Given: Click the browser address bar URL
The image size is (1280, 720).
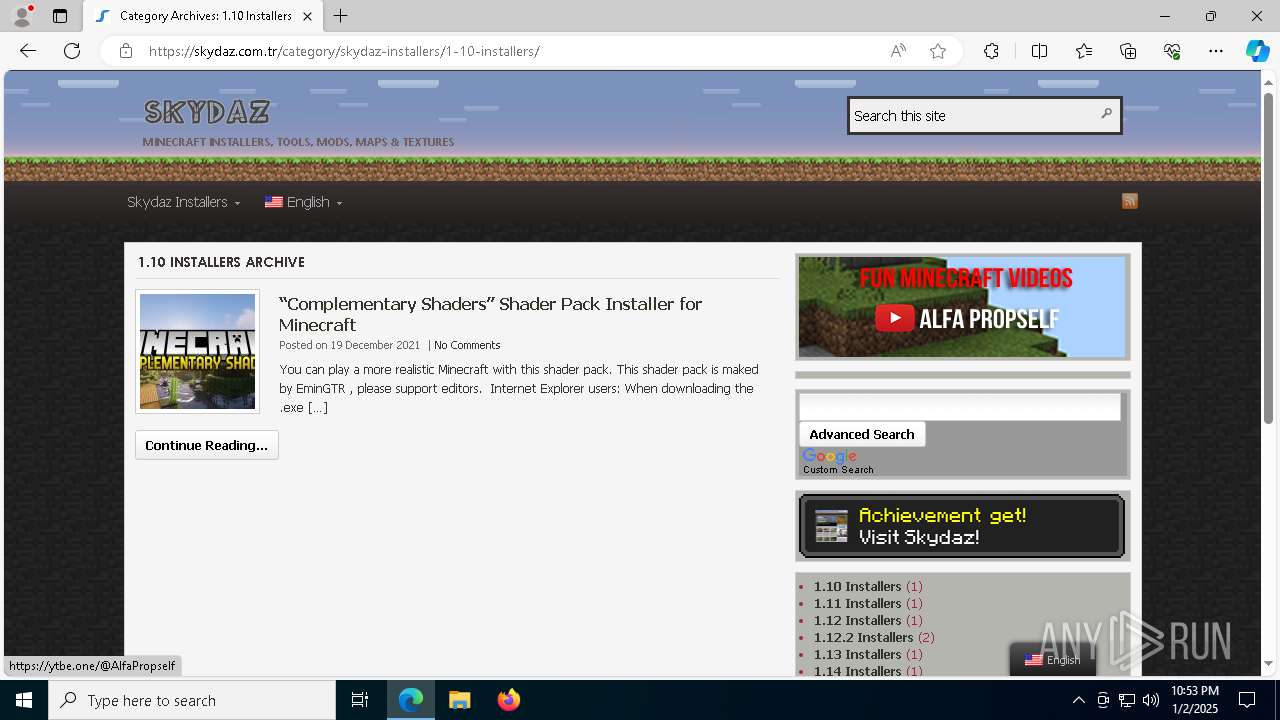Looking at the screenshot, I should coord(344,51).
